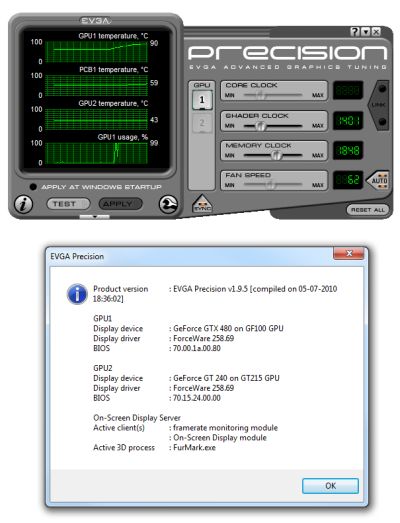The width and height of the screenshot is (400, 523).
Task: Click the EVGA logo atop monitor
Action: [95, 21]
